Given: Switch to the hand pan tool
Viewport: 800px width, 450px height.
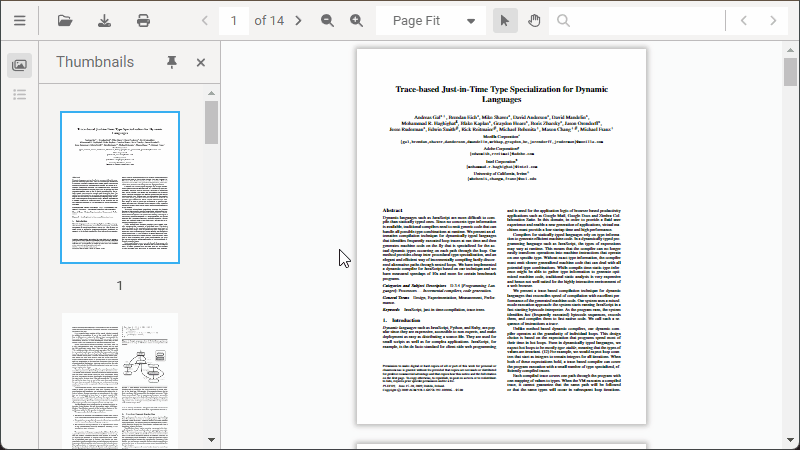Looking at the screenshot, I should (x=534, y=20).
